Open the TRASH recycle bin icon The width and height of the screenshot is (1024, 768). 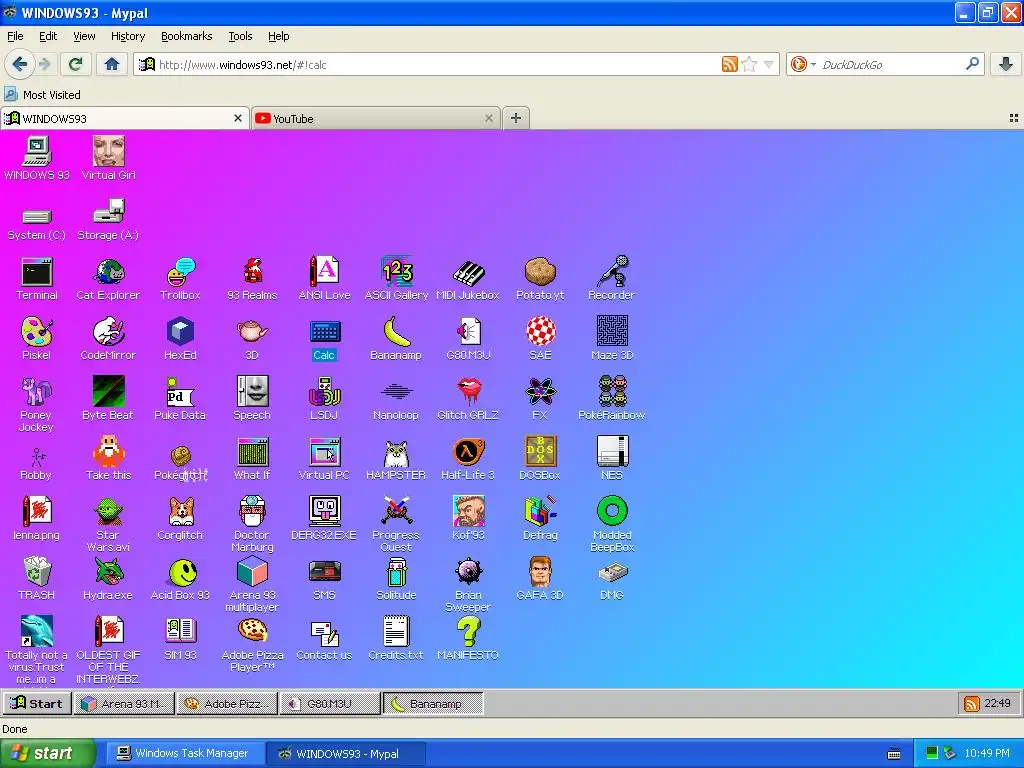37,579
